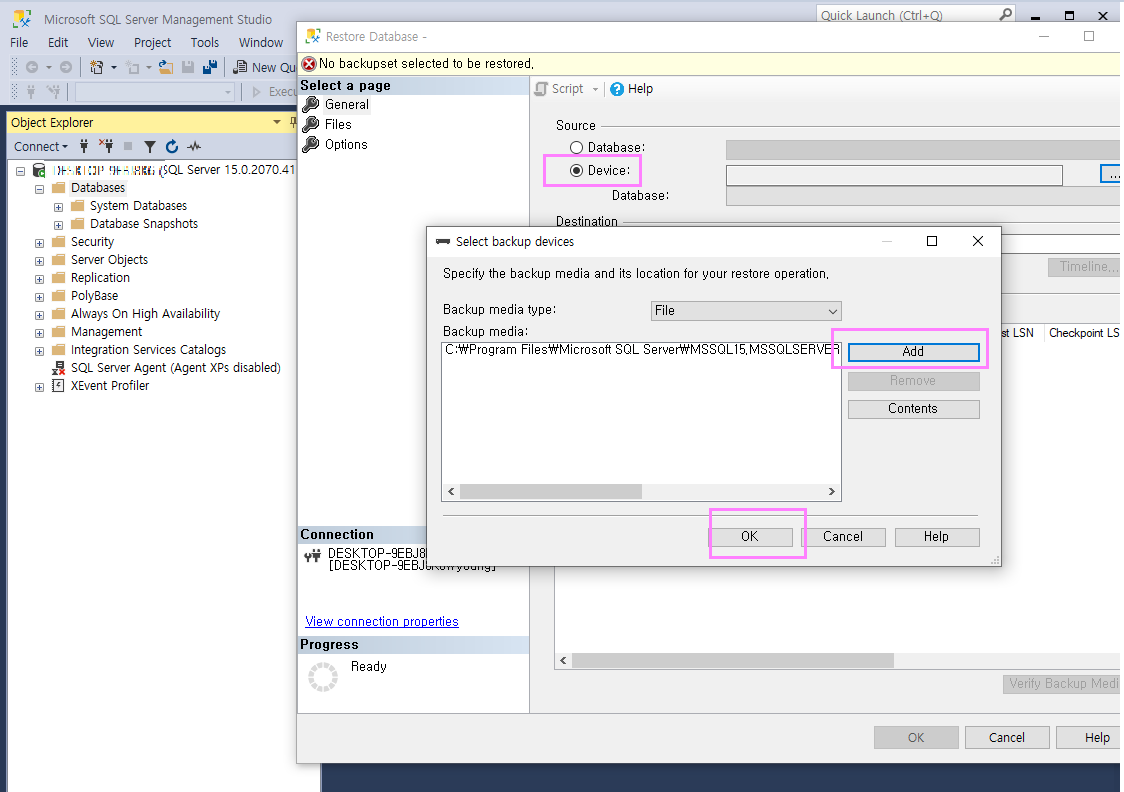Viewport: 1124px width, 792px height.
Task: Click the Open File folder icon
Action: coord(166,67)
